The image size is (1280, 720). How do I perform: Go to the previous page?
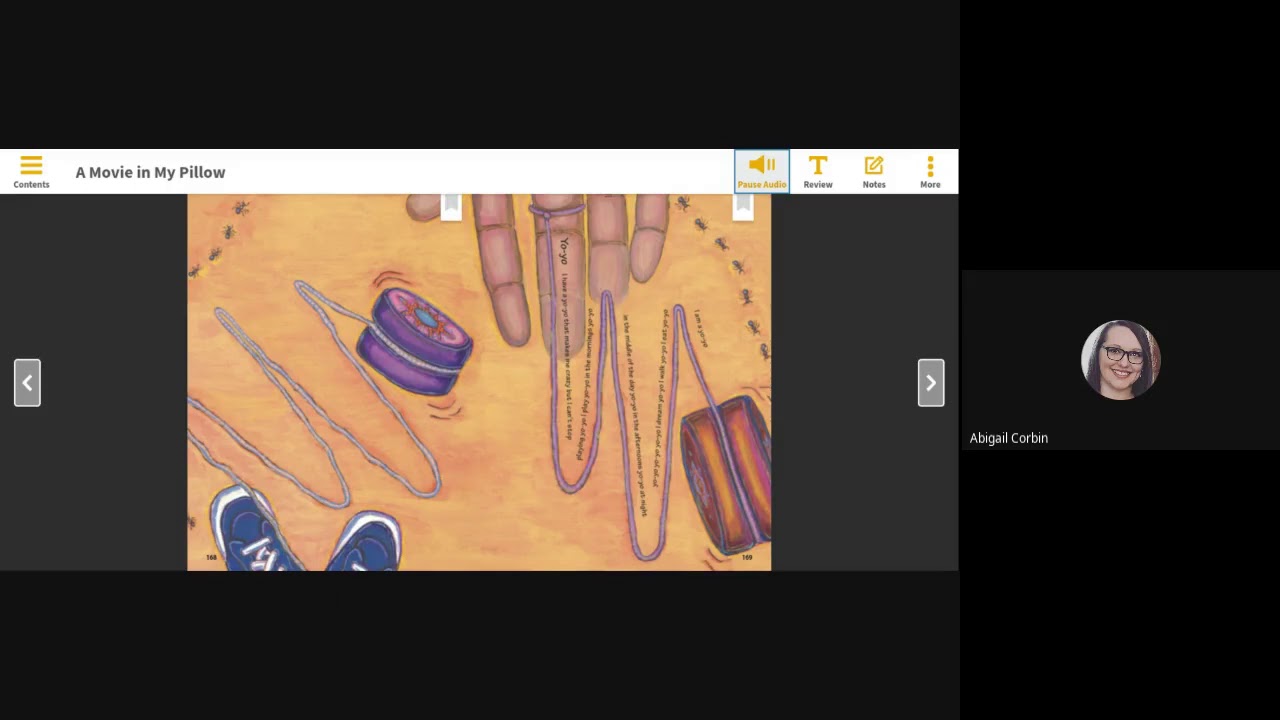click(27, 383)
